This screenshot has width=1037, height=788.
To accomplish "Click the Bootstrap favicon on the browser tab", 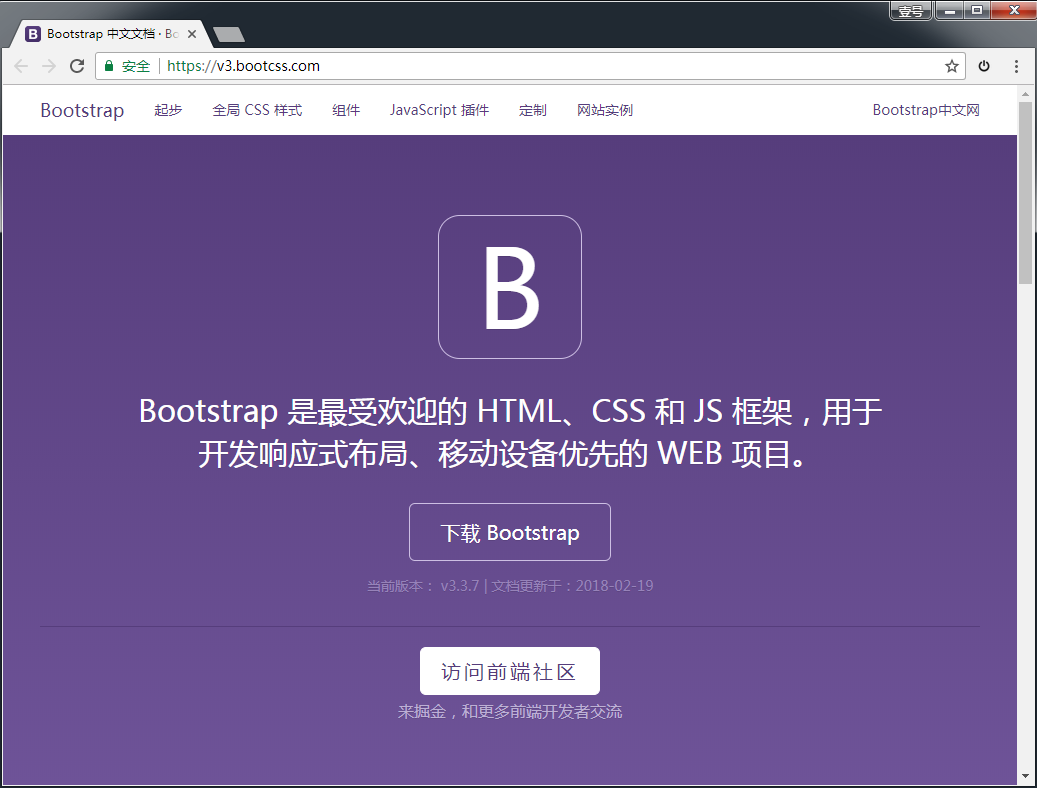I will click(x=34, y=33).
